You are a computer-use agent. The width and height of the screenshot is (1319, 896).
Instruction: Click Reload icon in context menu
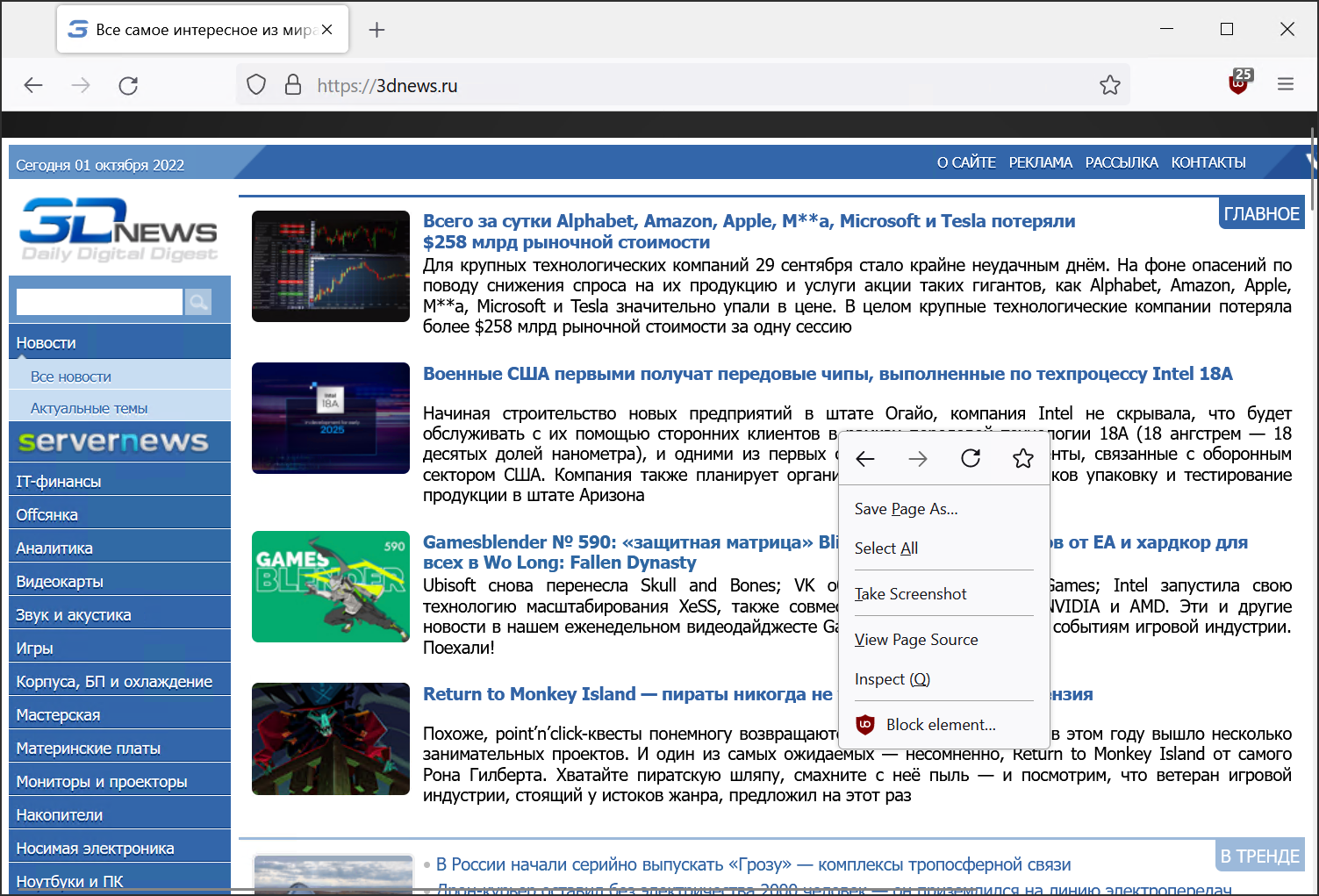point(971,459)
